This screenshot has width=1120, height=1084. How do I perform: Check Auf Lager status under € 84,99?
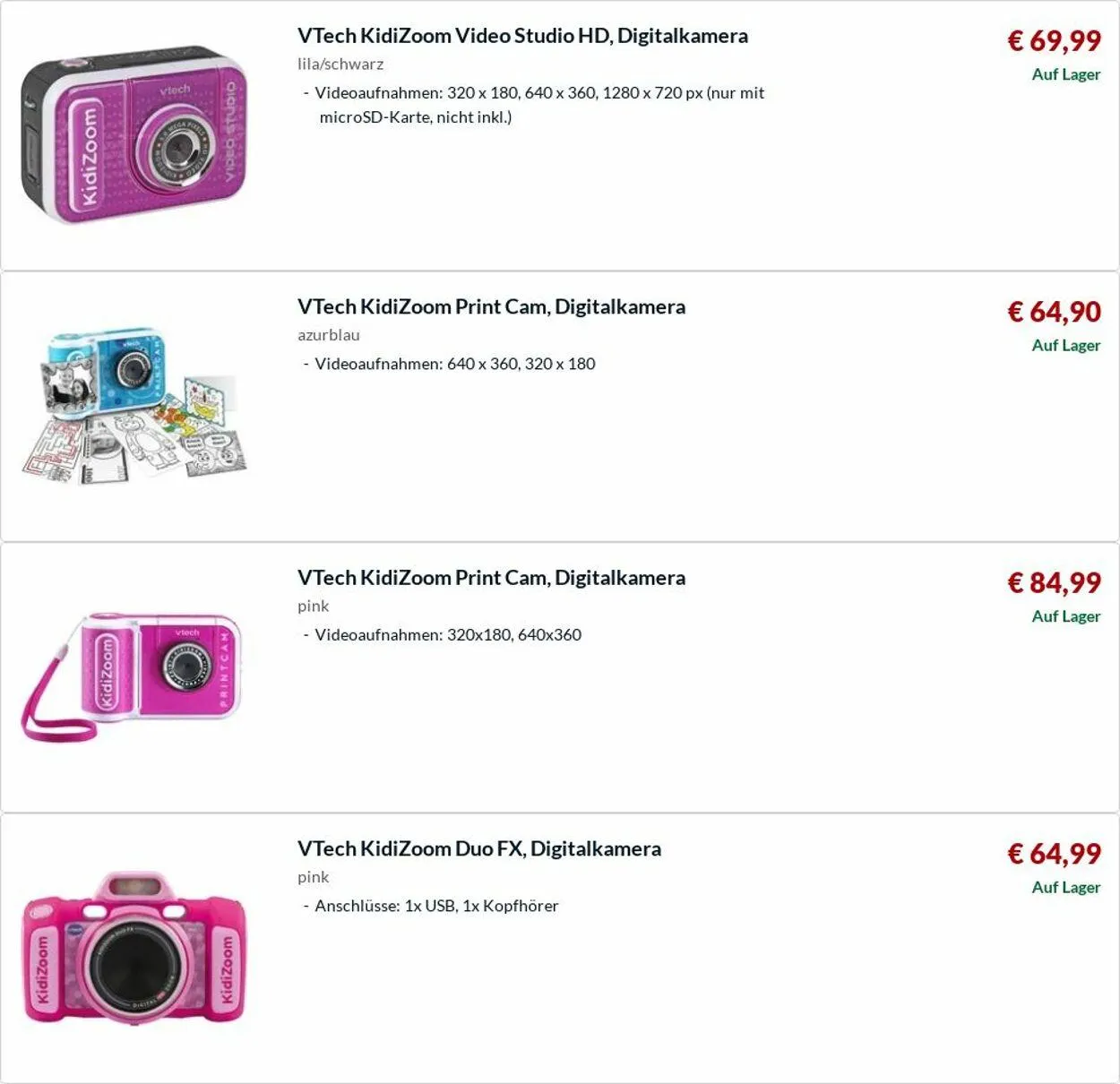(1065, 616)
